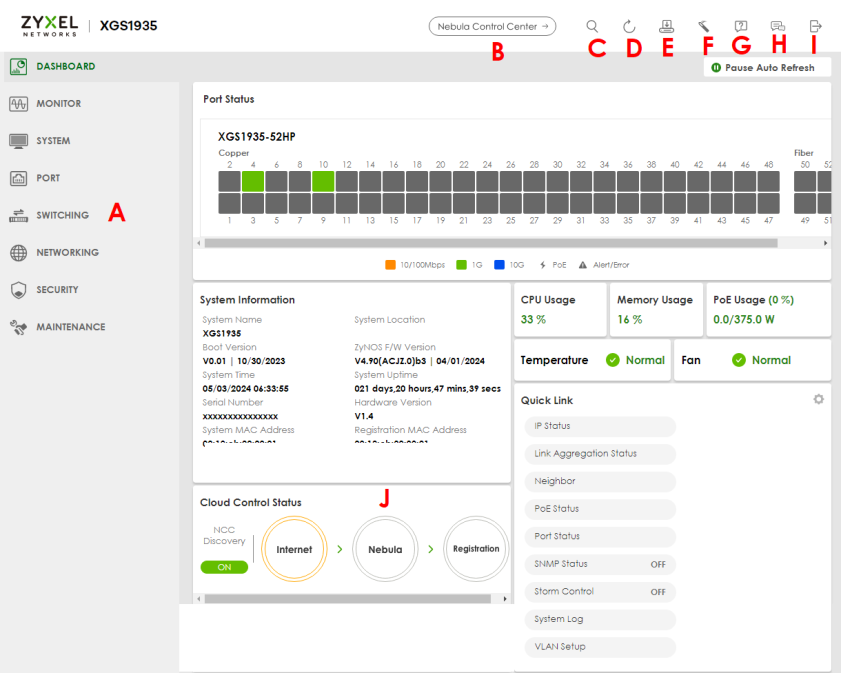
Task: Click the green 1G legend swatch
Action: point(461,265)
